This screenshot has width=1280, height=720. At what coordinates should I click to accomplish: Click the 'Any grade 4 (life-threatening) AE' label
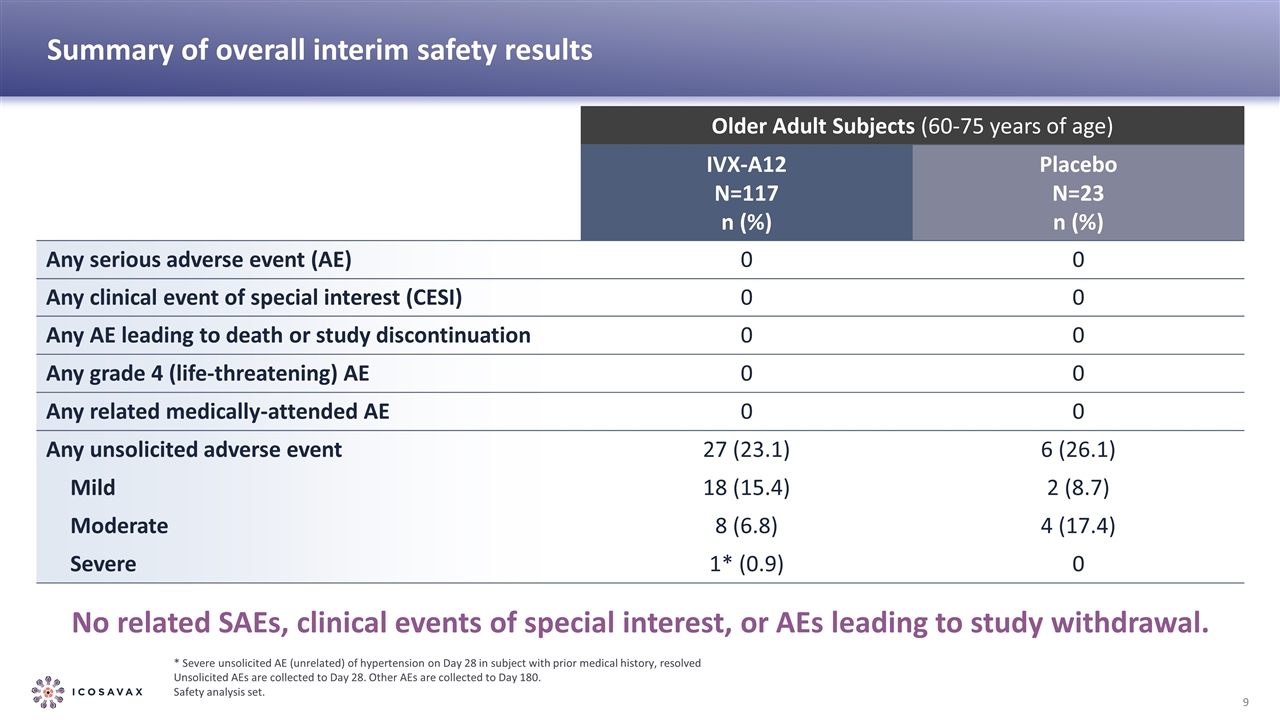[208, 374]
